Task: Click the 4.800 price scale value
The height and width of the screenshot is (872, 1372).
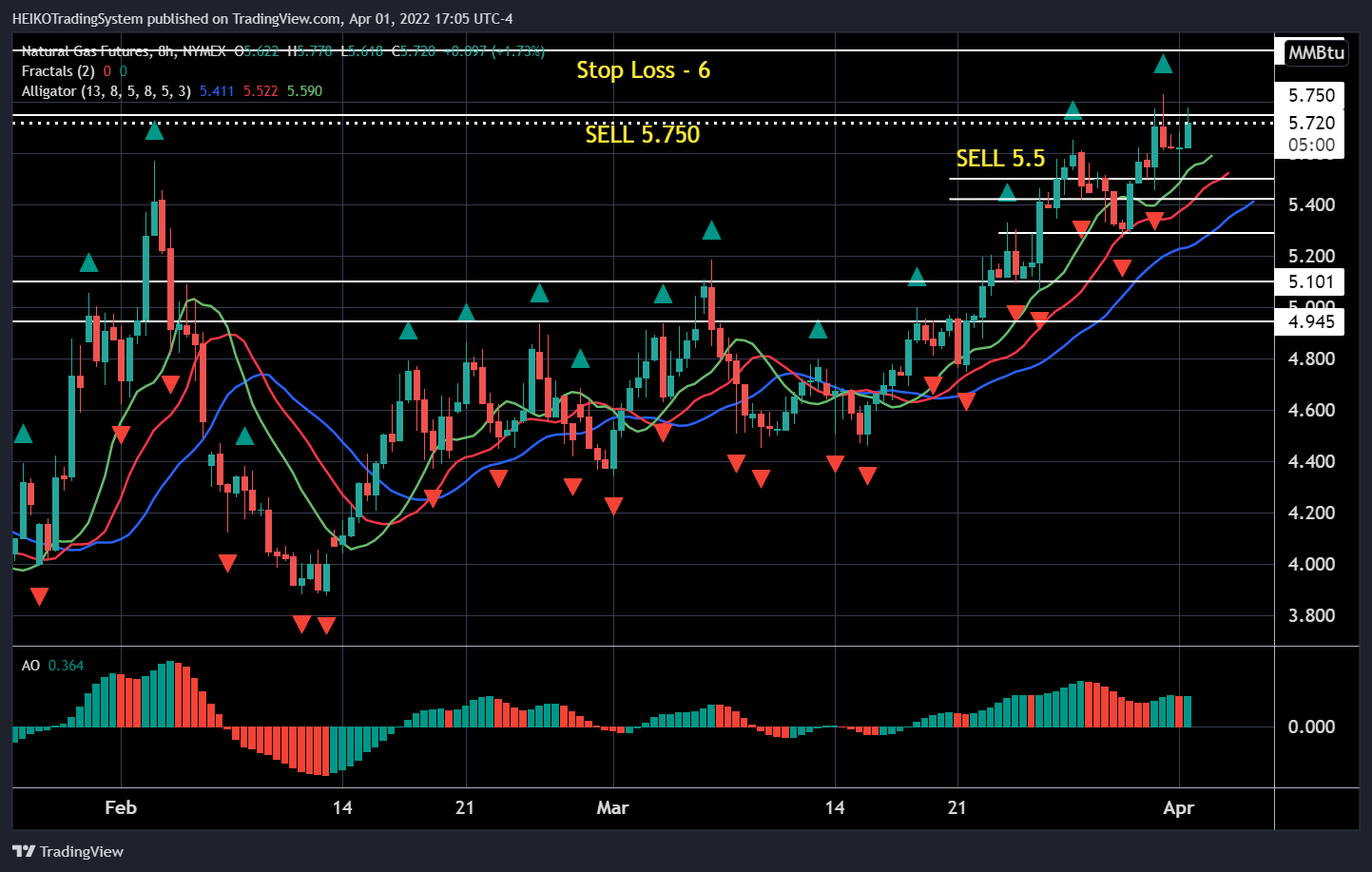Action: pos(1311,358)
